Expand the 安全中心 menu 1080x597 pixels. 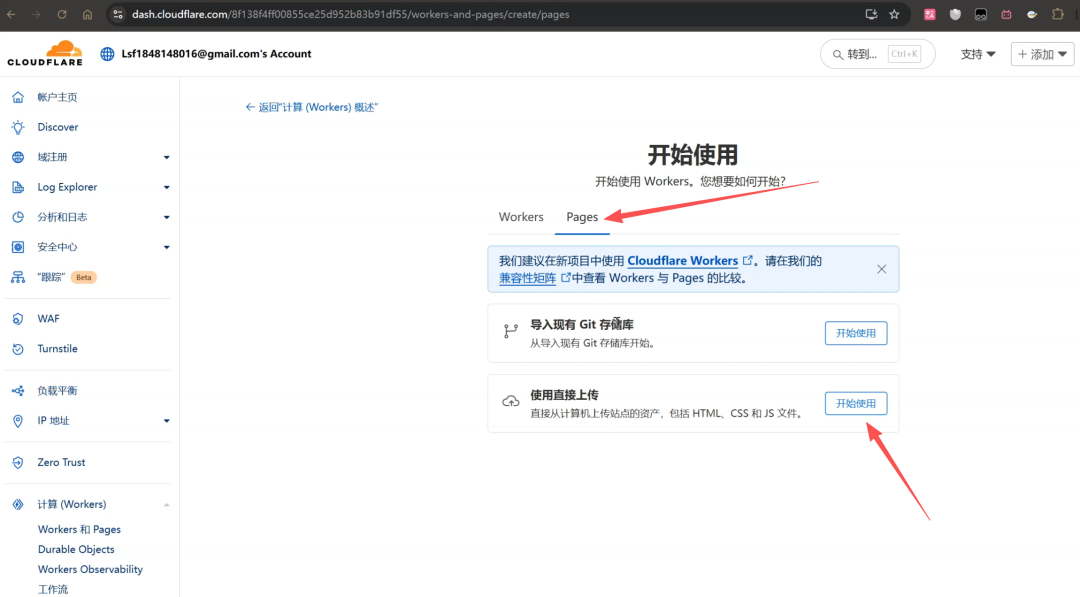pyautogui.click(x=166, y=247)
